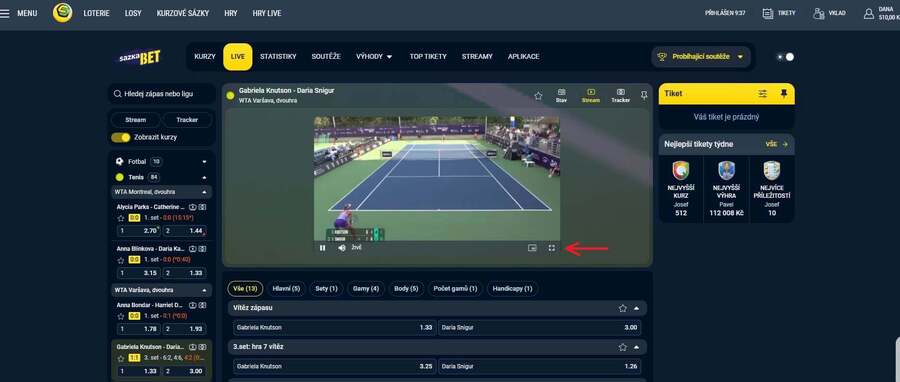Image resolution: width=900 pixels, height=382 pixels.
Task: Favorite the Anna Bondar match
Action: click(121, 316)
